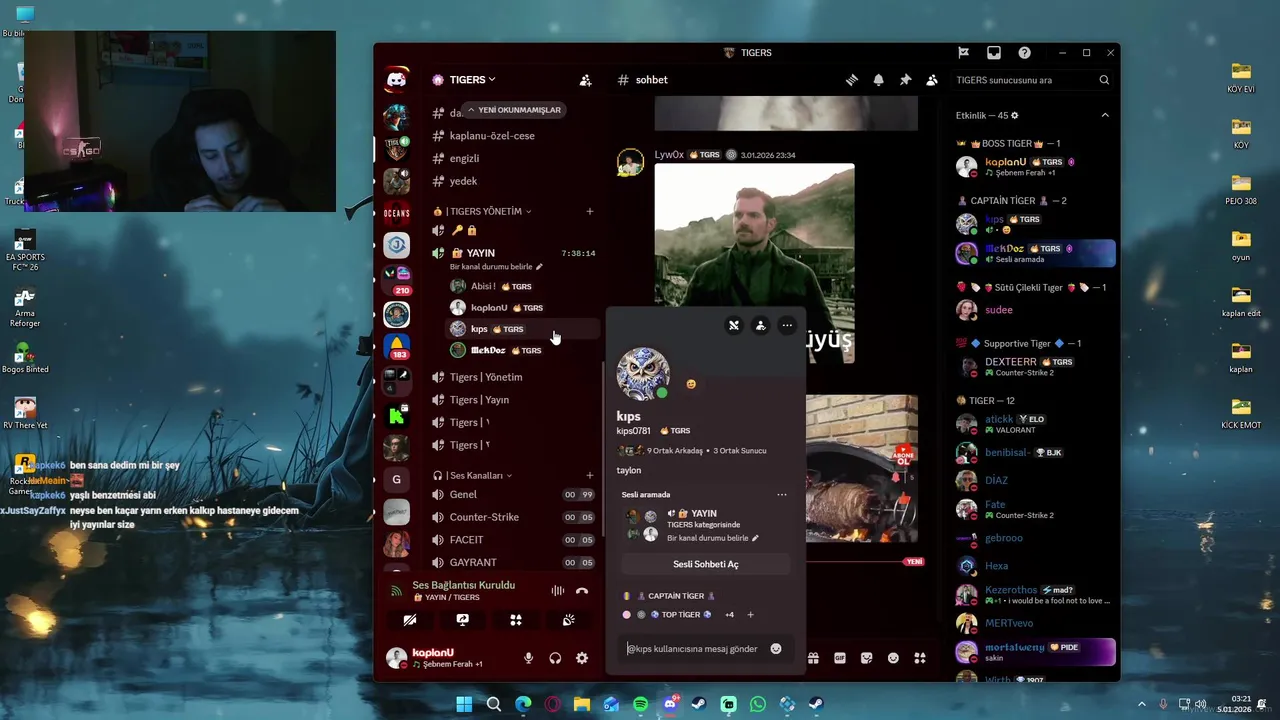
Task: Toggle noise suppression waveform icon
Action: click(x=558, y=591)
